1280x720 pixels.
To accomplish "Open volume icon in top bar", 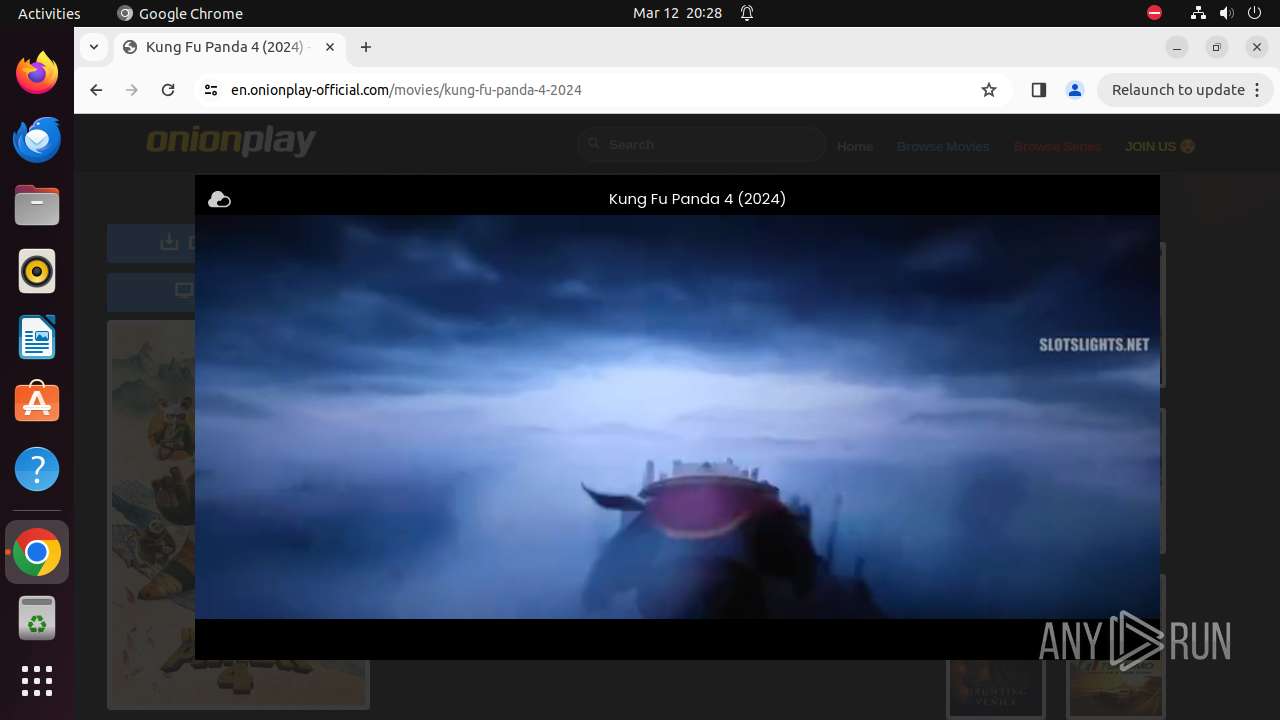I will tap(1227, 13).
